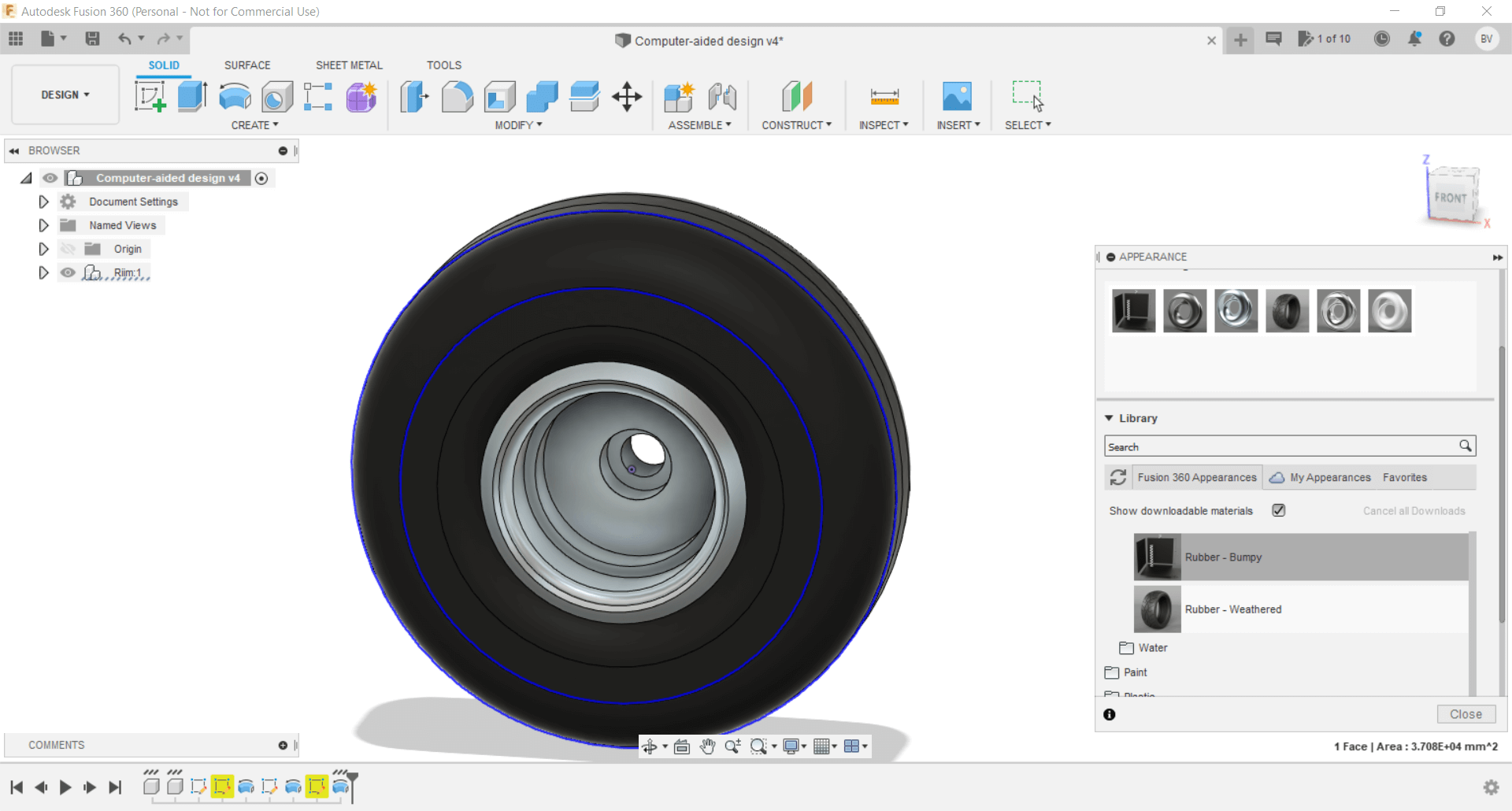The height and width of the screenshot is (811, 1512).
Task: Open the SHEET METAL tab
Action: point(349,65)
